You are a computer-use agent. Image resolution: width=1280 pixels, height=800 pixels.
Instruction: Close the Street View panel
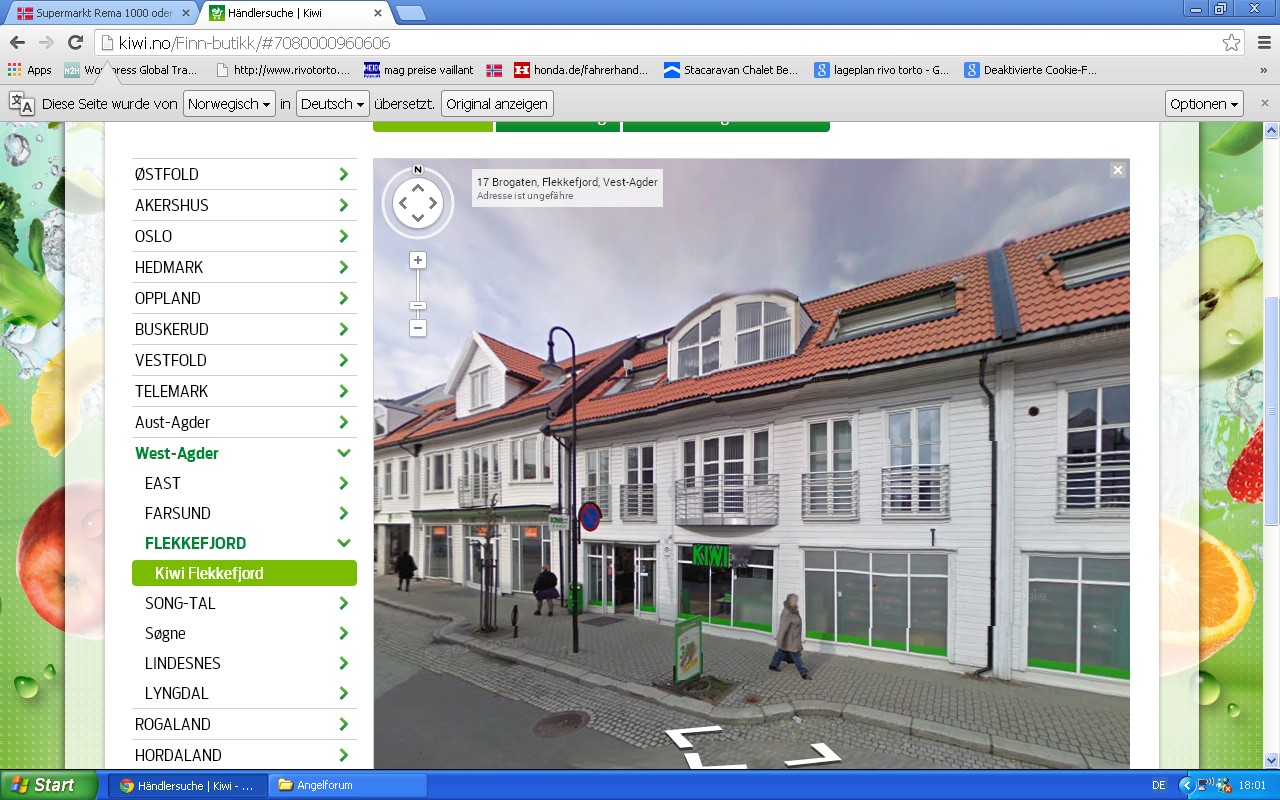[1118, 170]
